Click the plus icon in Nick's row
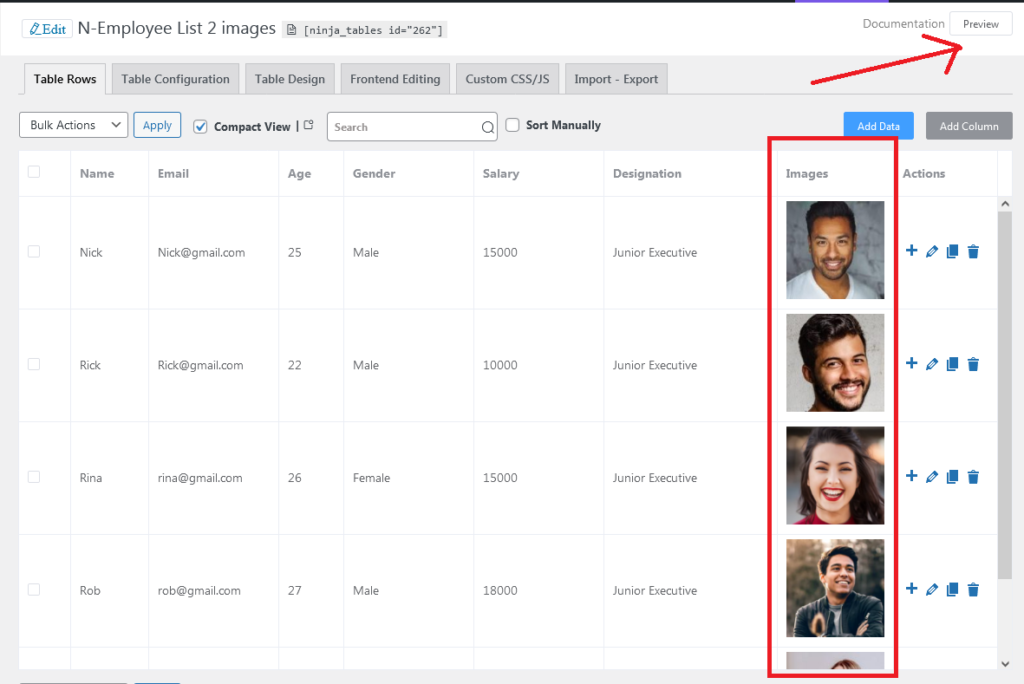1024x684 pixels. [911, 251]
